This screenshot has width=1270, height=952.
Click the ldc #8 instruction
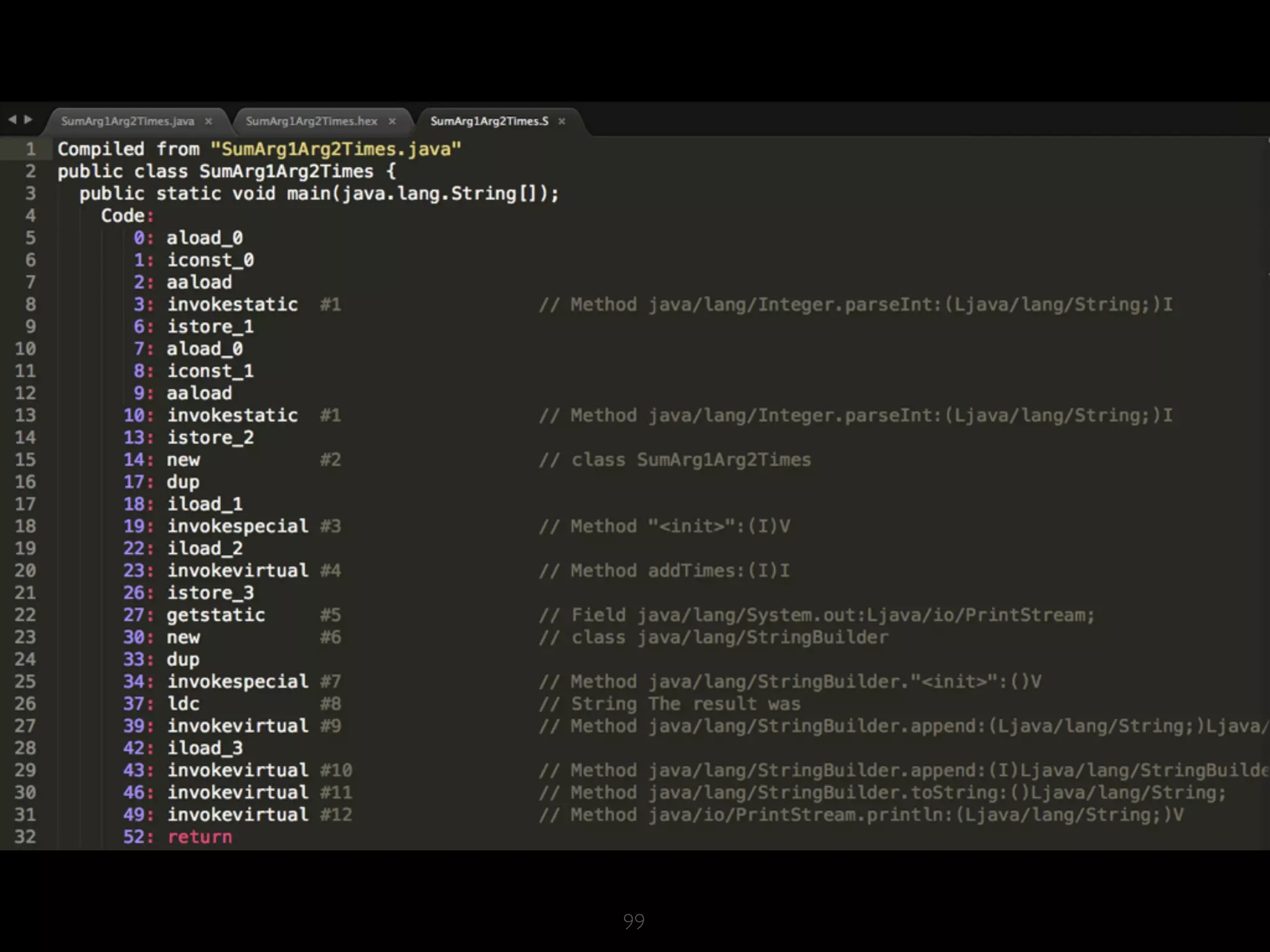coord(184,703)
